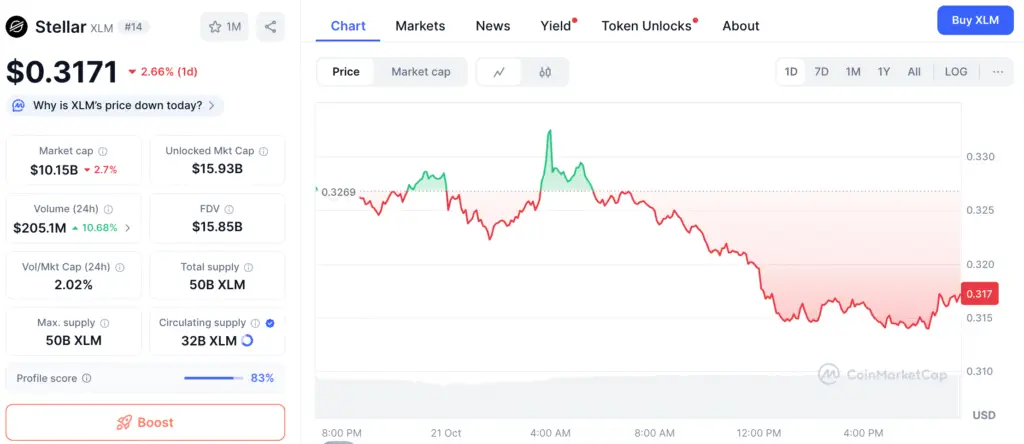Click the Stellar logo icon
The height and width of the screenshot is (444, 1024).
click(16, 26)
